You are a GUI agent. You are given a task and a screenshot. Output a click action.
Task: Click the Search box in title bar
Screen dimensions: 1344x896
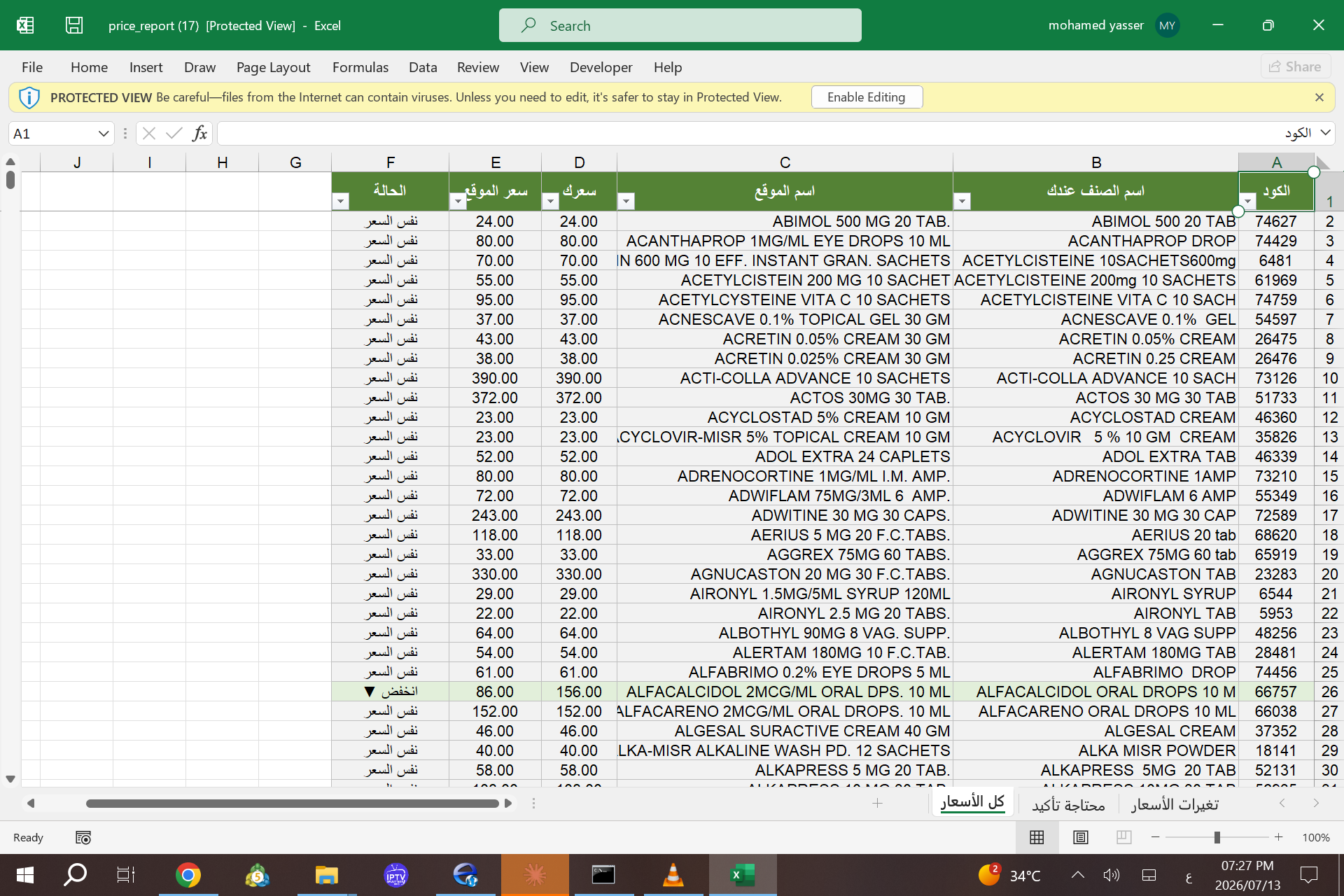tap(680, 25)
